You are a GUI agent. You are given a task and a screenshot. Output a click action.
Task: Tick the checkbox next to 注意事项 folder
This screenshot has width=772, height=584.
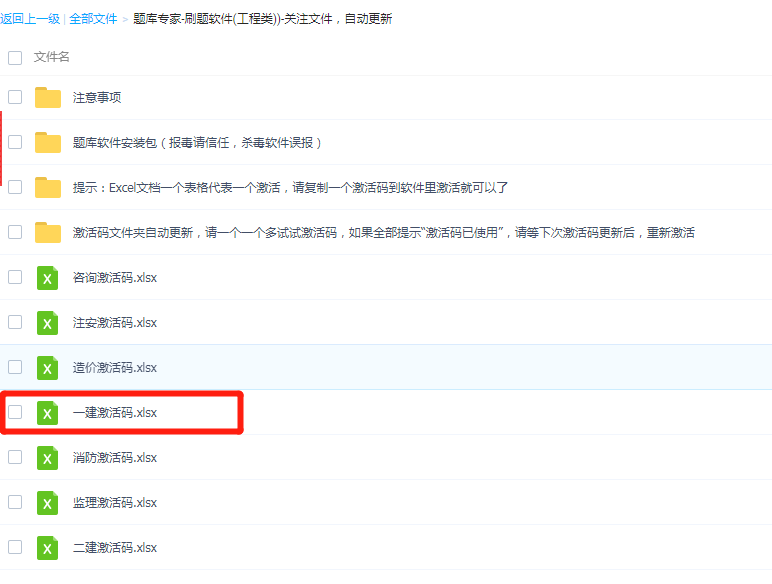(x=15, y=97)
